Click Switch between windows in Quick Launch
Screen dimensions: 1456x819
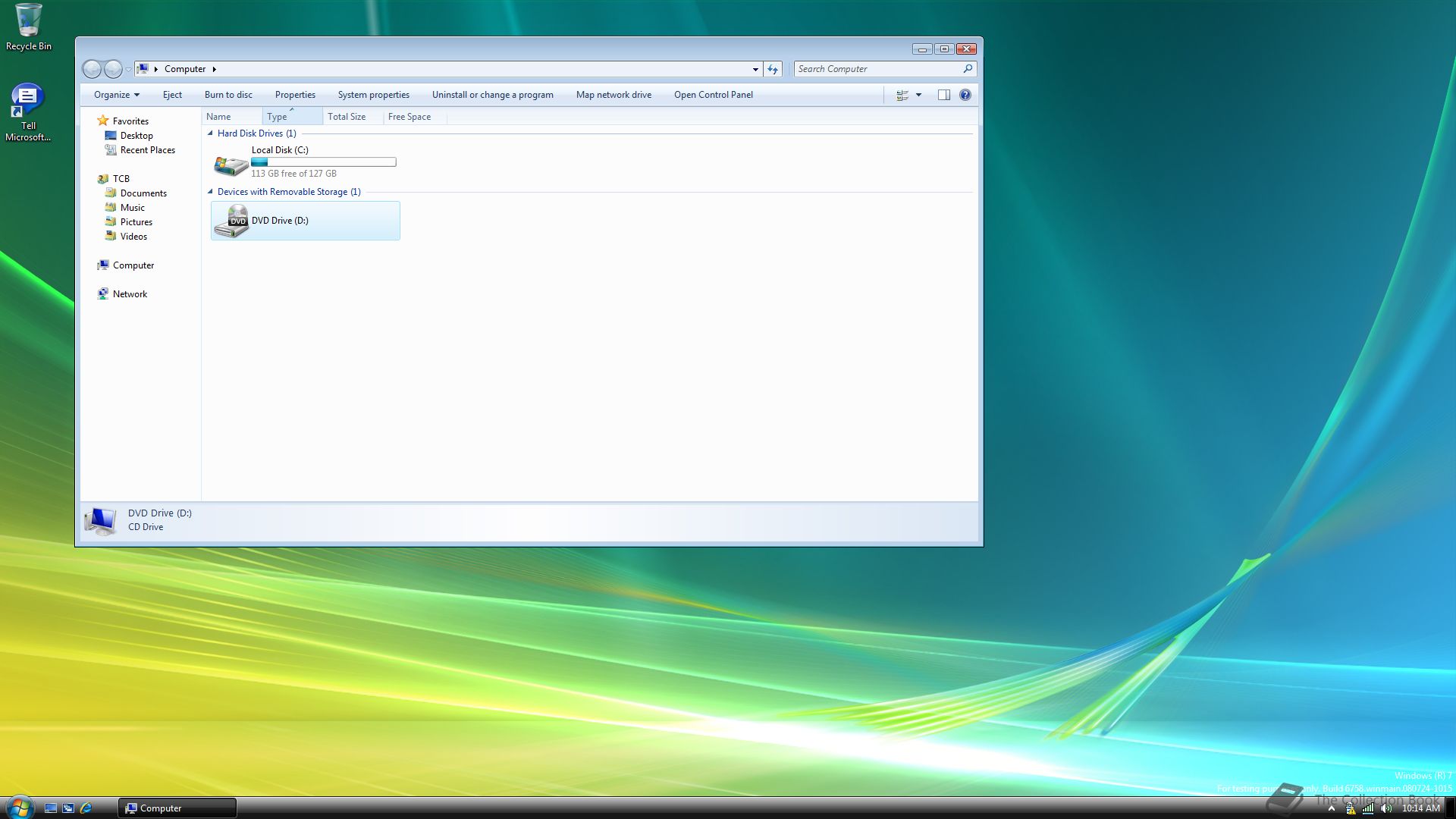click(x=68, y=808)
